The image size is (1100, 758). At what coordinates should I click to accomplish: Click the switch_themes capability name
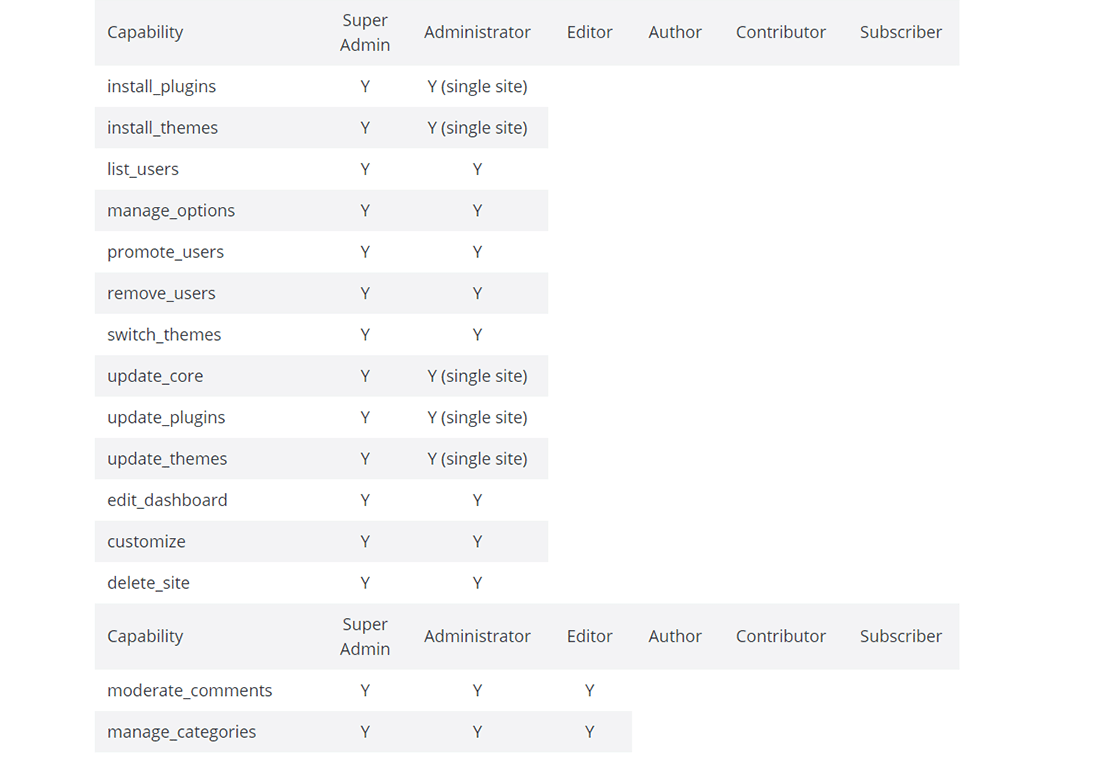pos(165,335)
